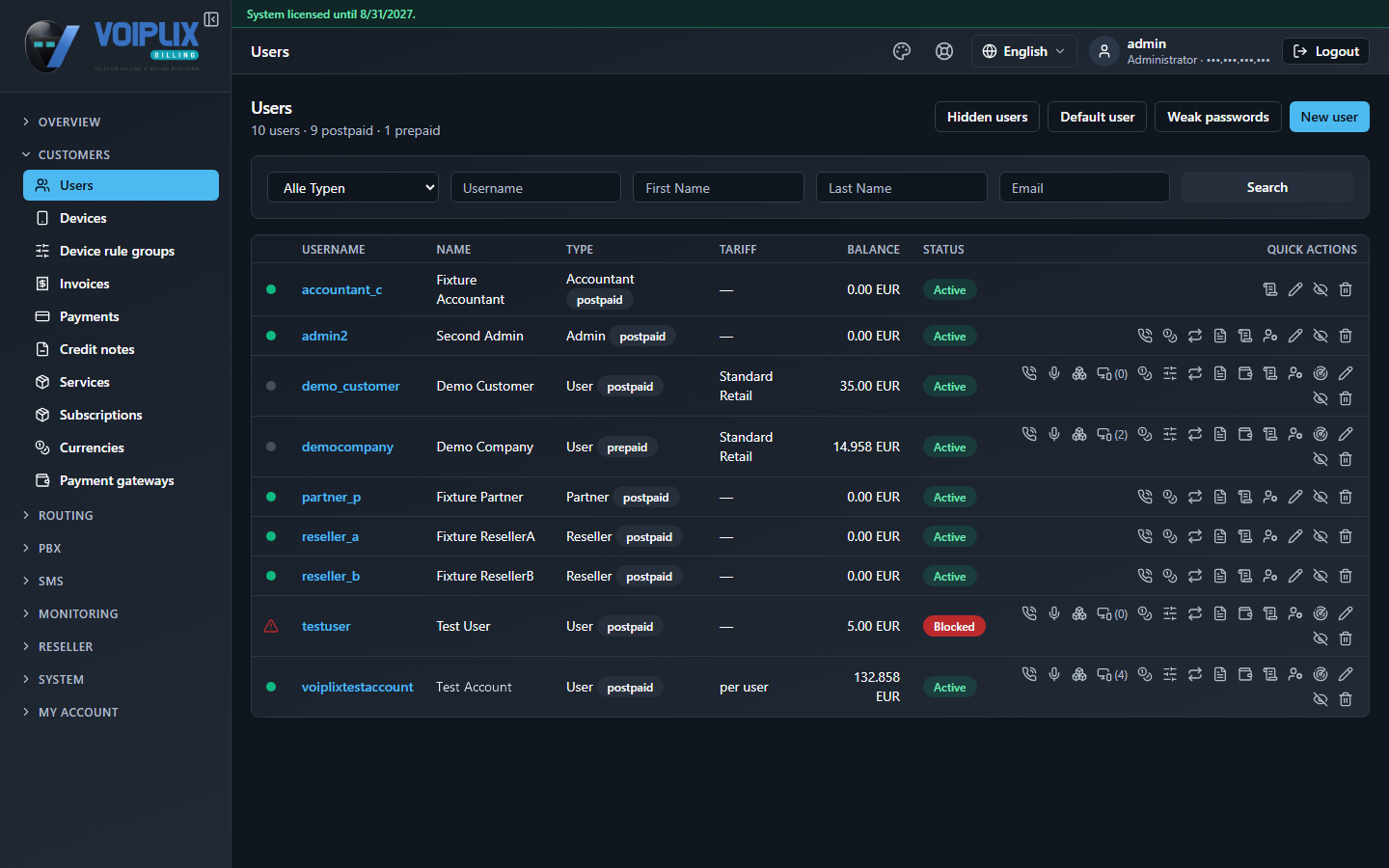Hide user democompany with the eye icon
This screenshot has width=1389, height=868.
click(1321, 459)
